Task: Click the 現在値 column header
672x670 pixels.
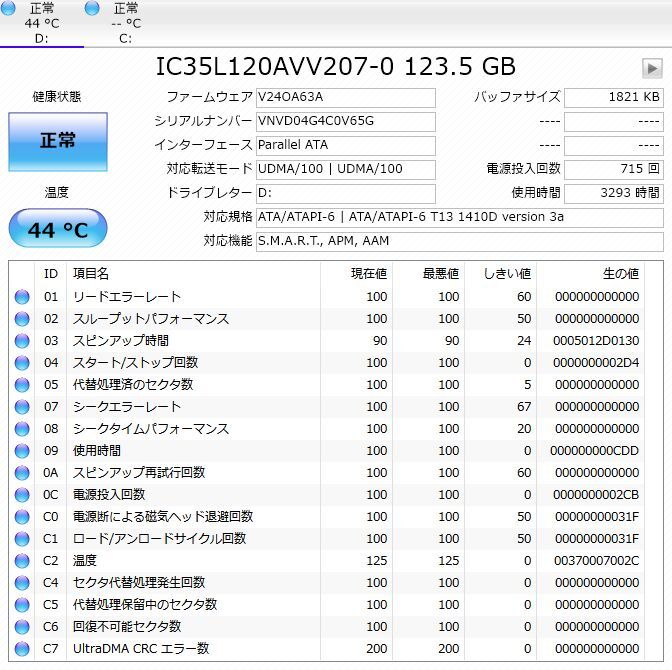Action: pos(357,273)
